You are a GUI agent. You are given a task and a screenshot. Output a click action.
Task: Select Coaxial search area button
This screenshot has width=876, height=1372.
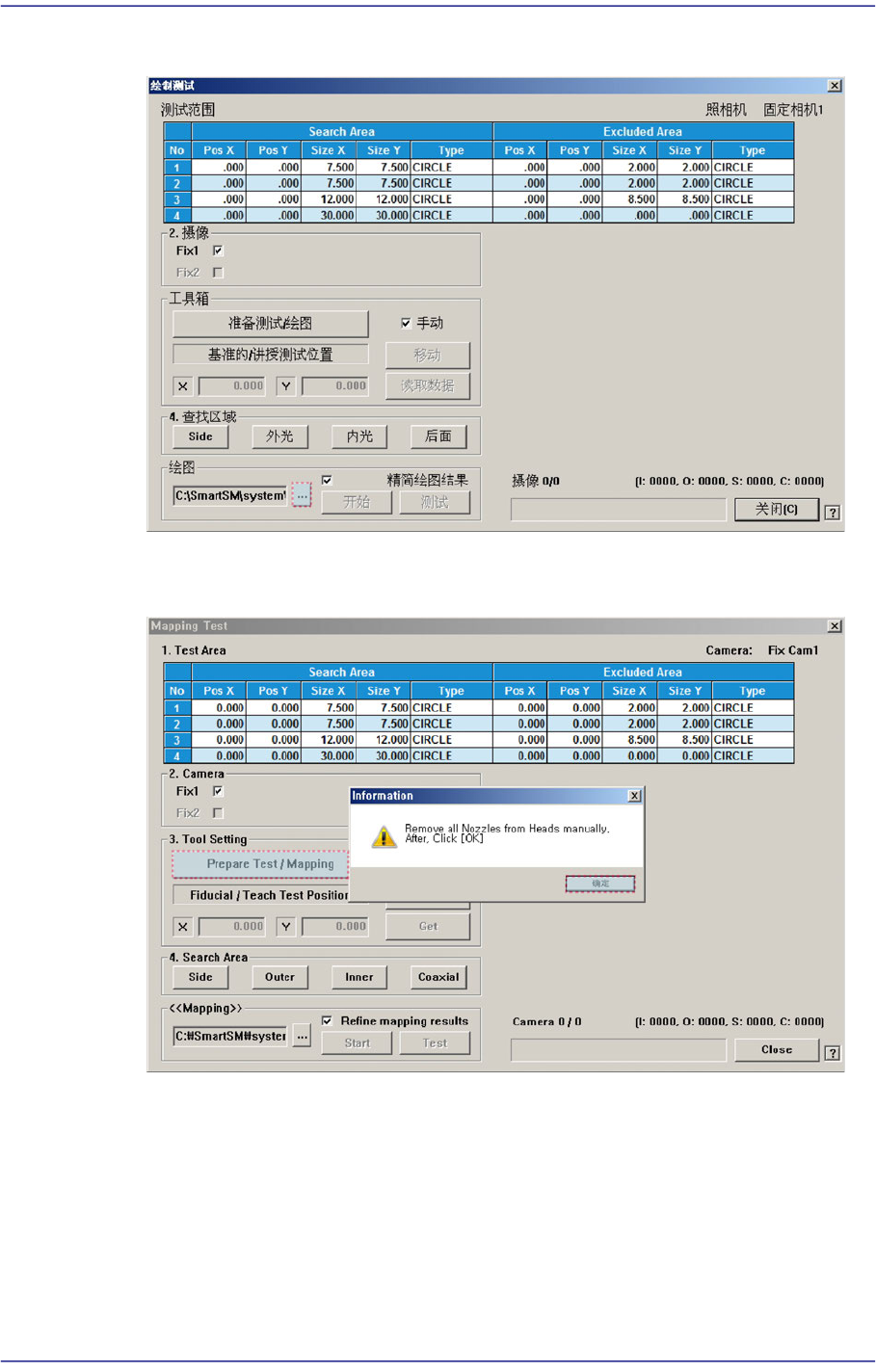click(438, 977)
